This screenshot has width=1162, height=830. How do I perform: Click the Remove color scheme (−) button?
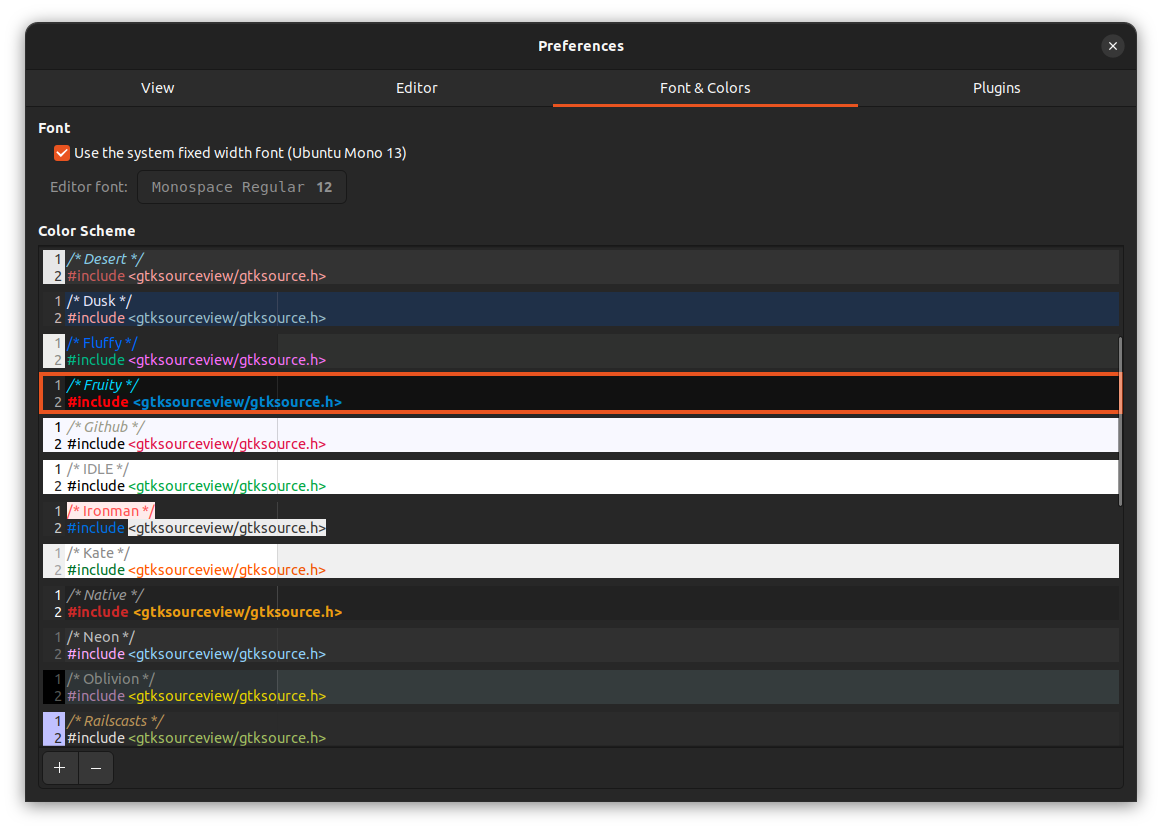(x=95, y=768)
